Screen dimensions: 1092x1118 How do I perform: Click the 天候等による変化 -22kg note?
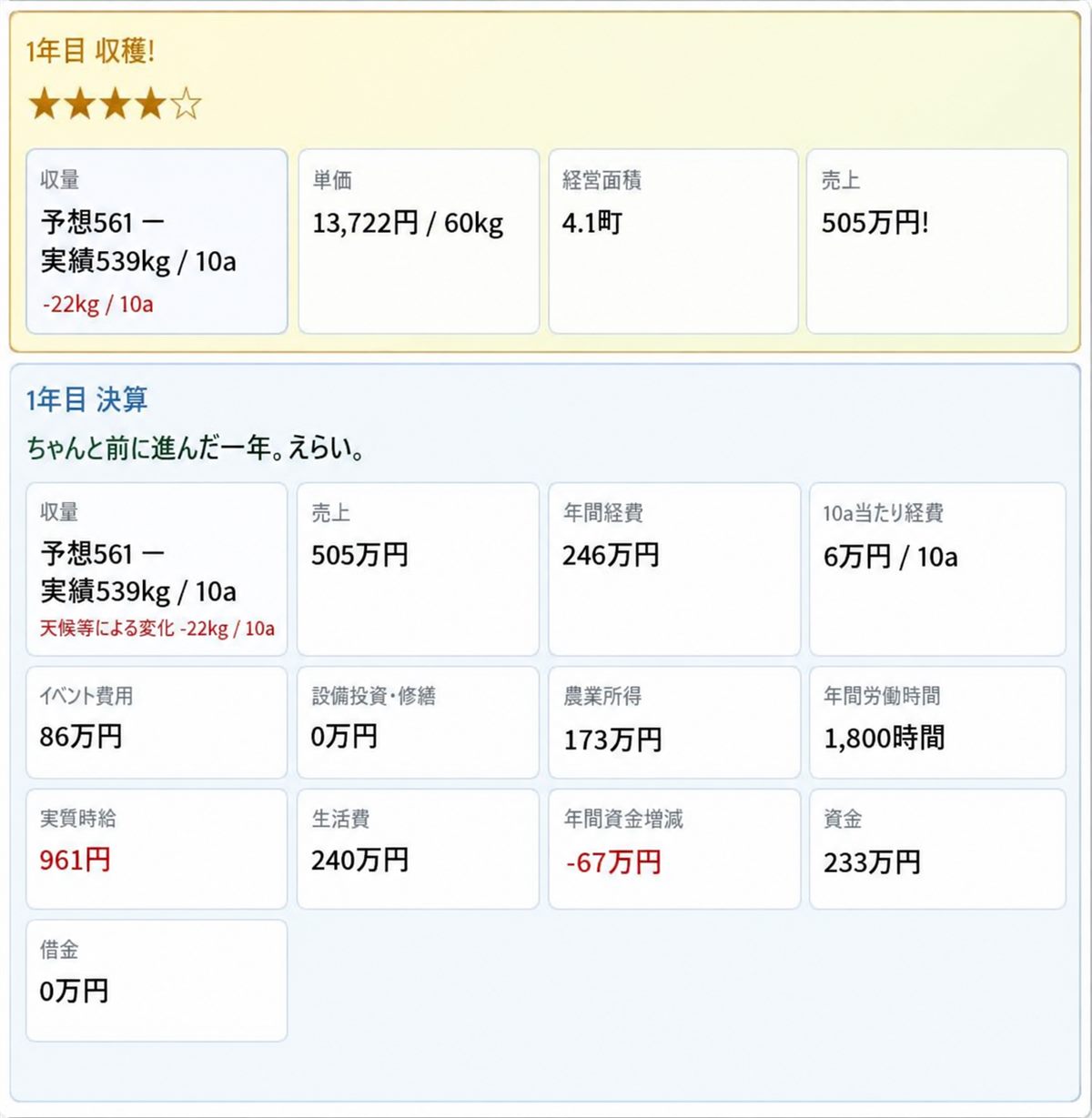pyautogui.click(x=157, y=629)
